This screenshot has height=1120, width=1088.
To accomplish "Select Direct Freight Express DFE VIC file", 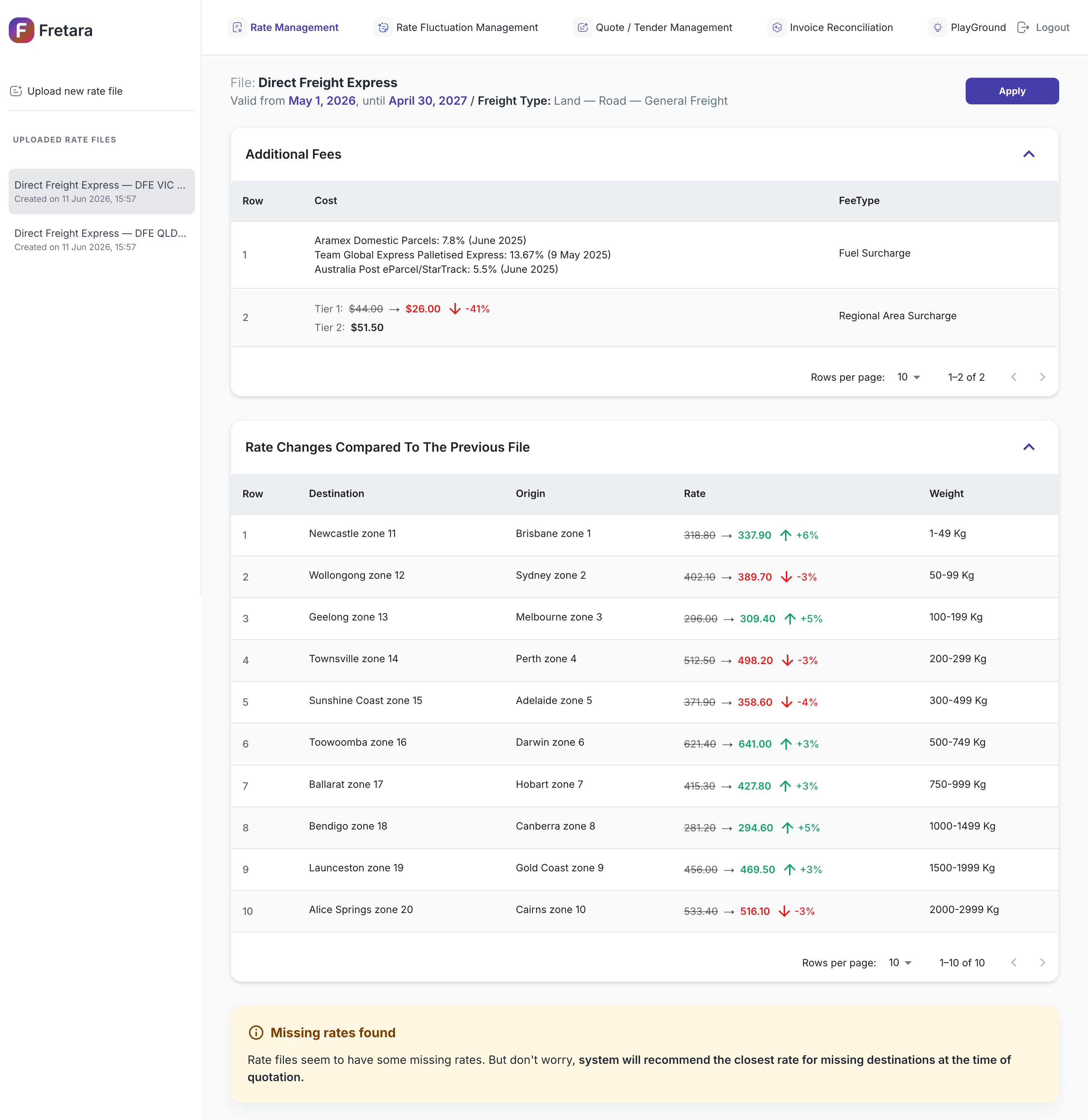I will [102, 191].
